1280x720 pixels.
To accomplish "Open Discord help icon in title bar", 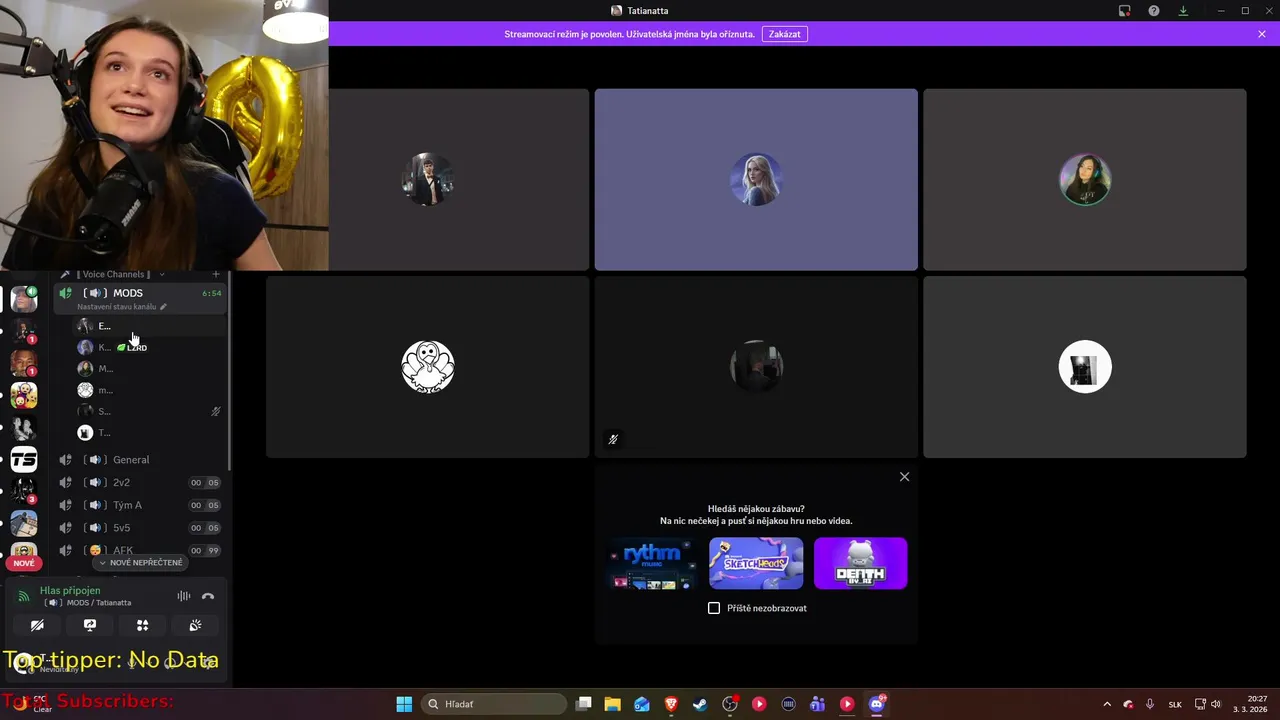I will pyautogui.click(x=1154, y=11).
